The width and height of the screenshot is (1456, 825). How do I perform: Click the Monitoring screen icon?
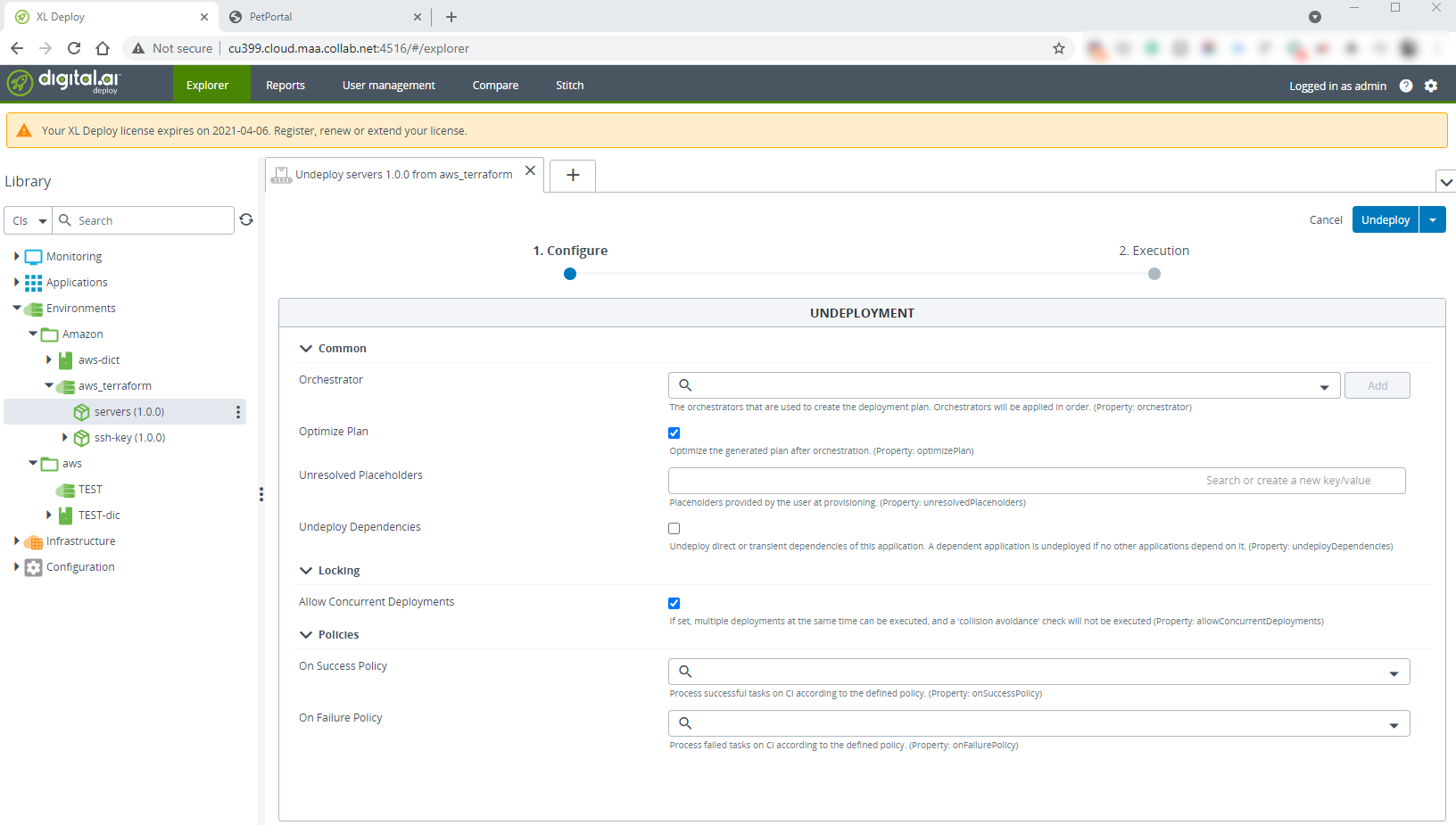pos(34,257)
